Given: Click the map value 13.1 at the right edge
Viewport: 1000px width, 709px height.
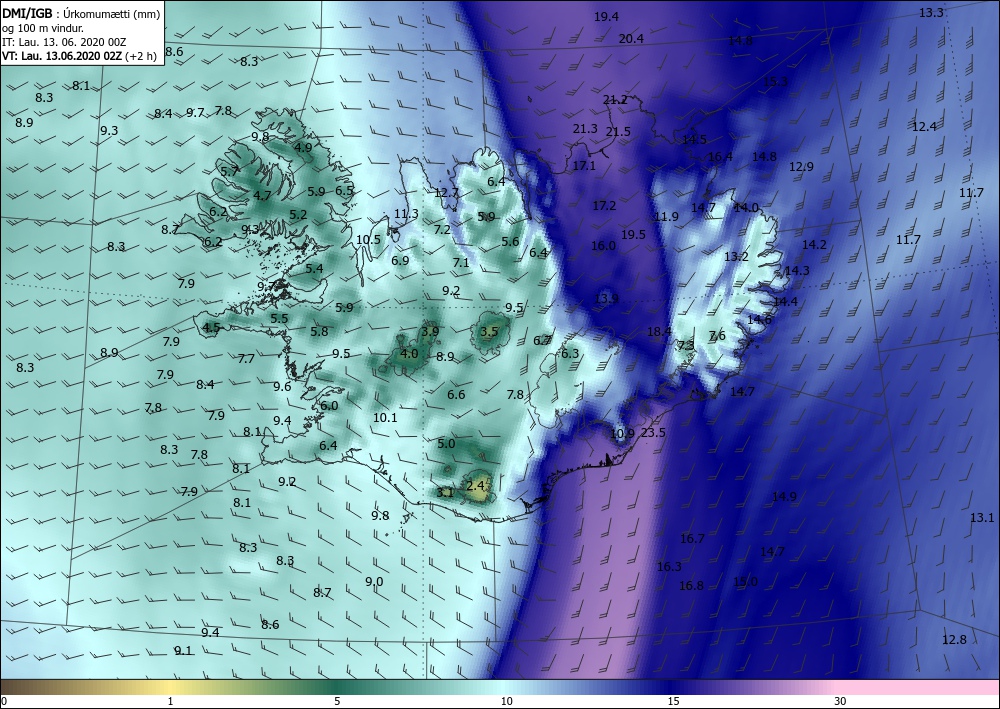Looking at the screenshot, I should pos(982,518).
